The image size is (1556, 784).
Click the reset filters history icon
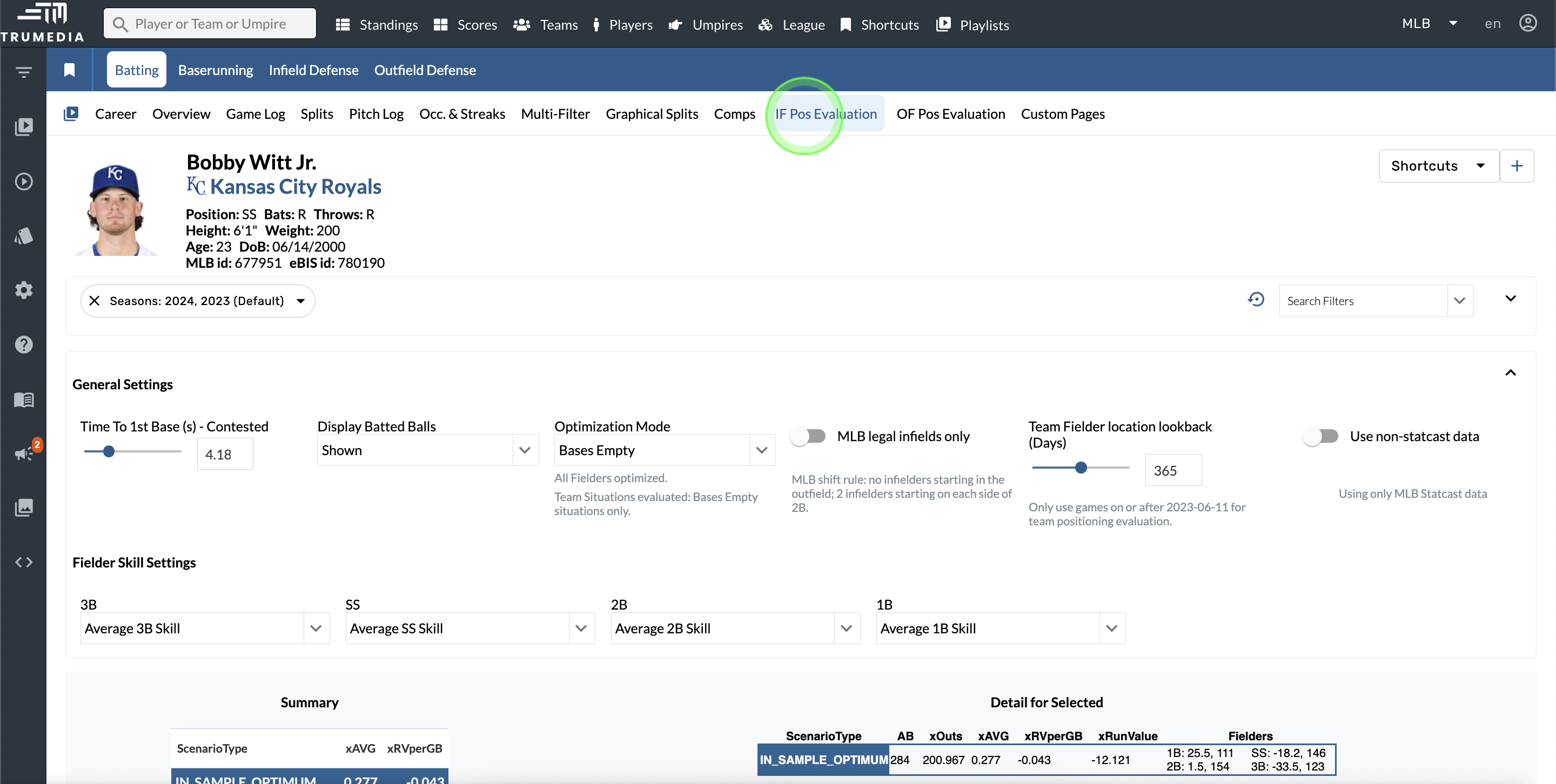click(1256, 299)
